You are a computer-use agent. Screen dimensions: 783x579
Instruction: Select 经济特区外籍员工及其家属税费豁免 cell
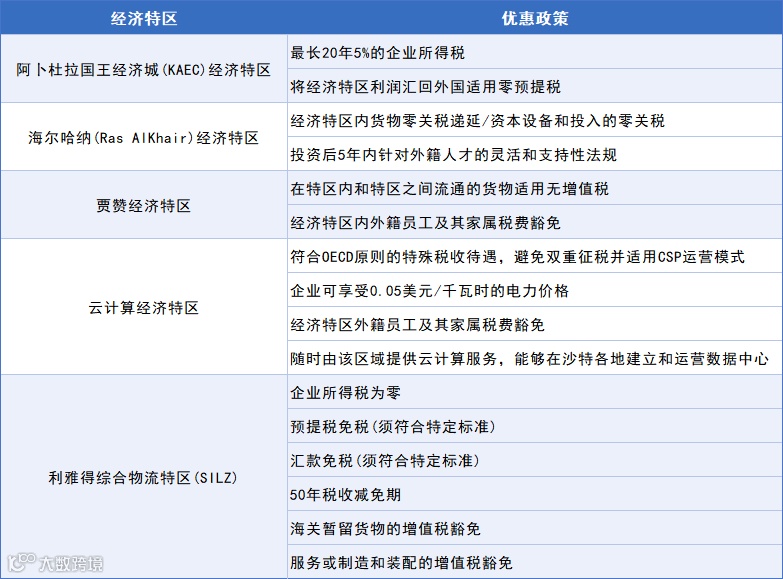coord(535,324)
